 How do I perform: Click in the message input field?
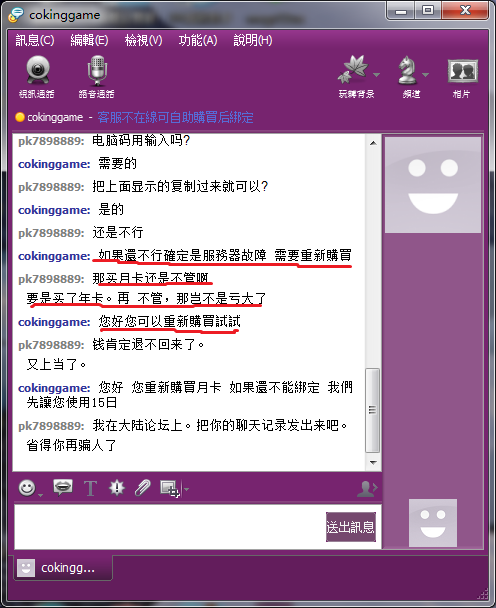pos(170,527)
